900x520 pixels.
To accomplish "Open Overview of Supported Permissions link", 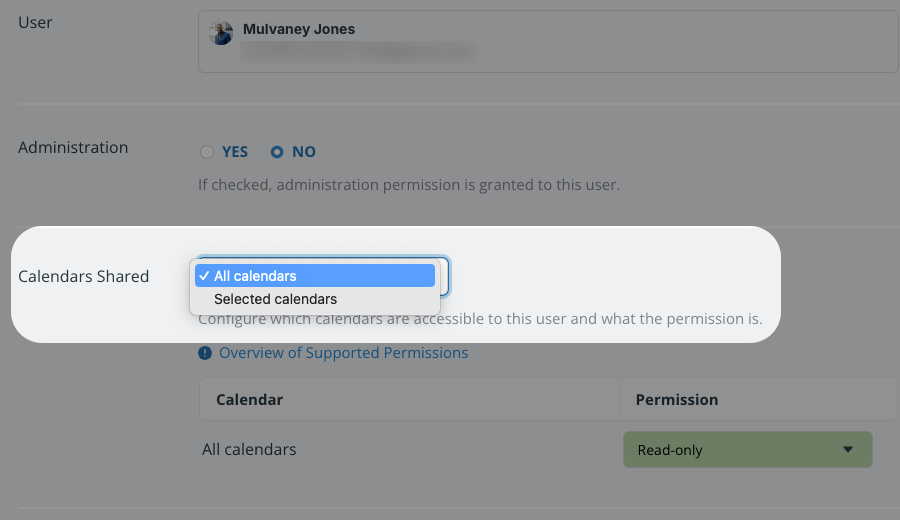I will [x=343, y=353].
